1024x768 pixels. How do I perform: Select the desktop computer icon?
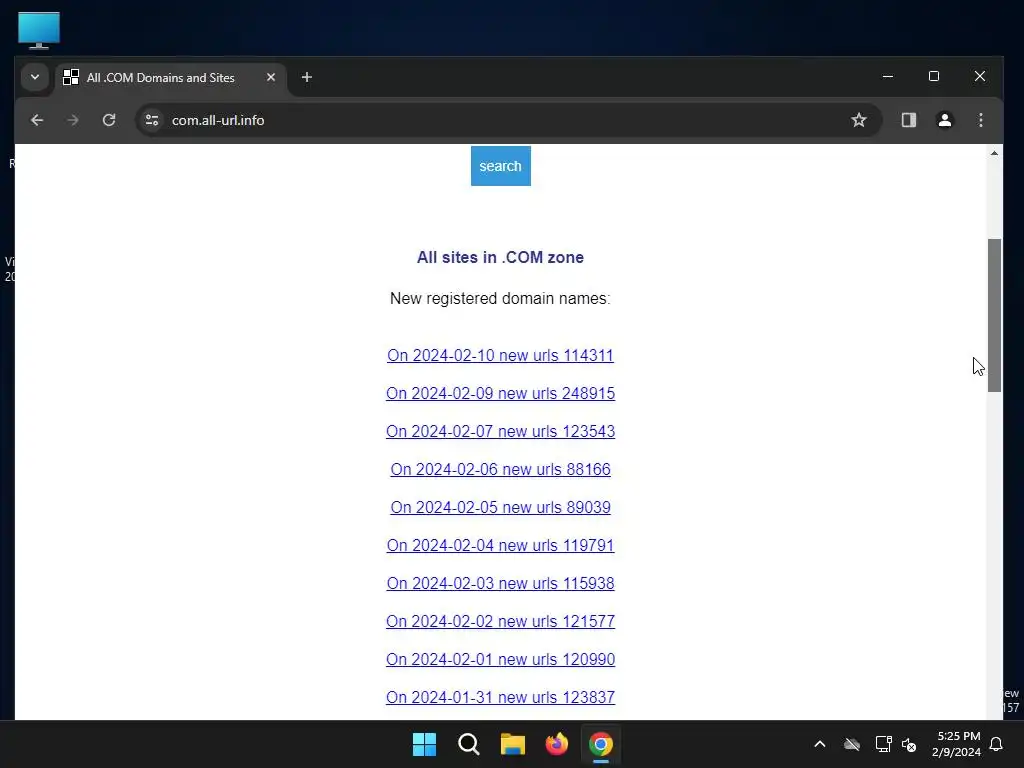(x=39, y=30)
